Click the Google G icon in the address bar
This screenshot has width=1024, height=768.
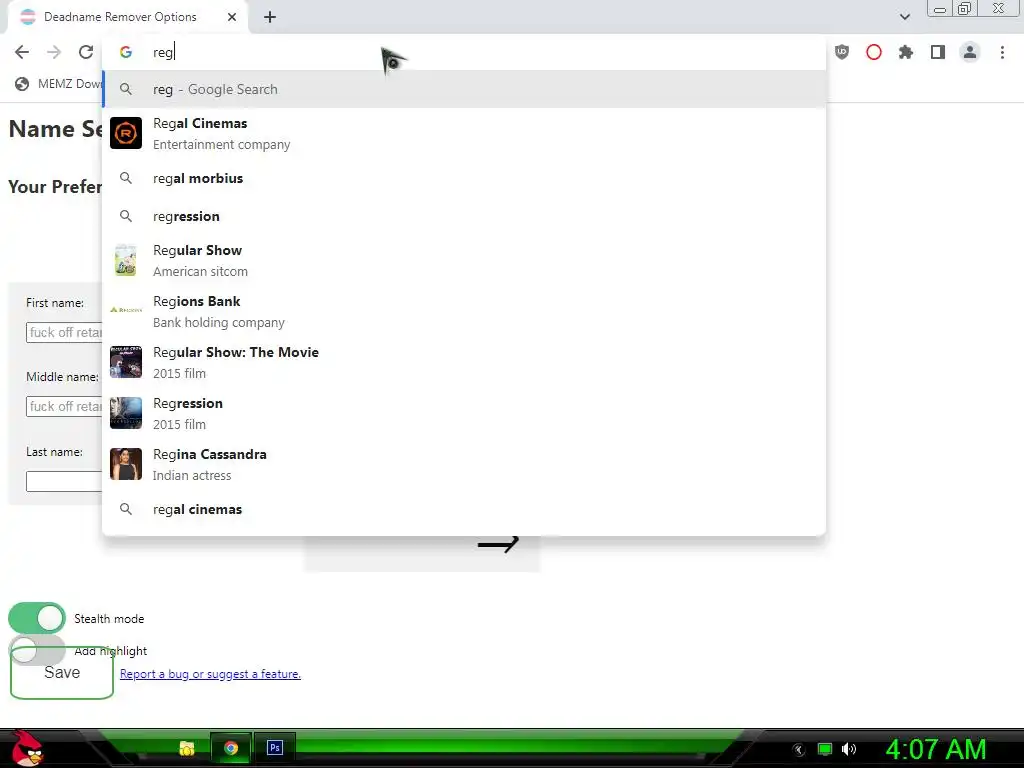point(126,52)
